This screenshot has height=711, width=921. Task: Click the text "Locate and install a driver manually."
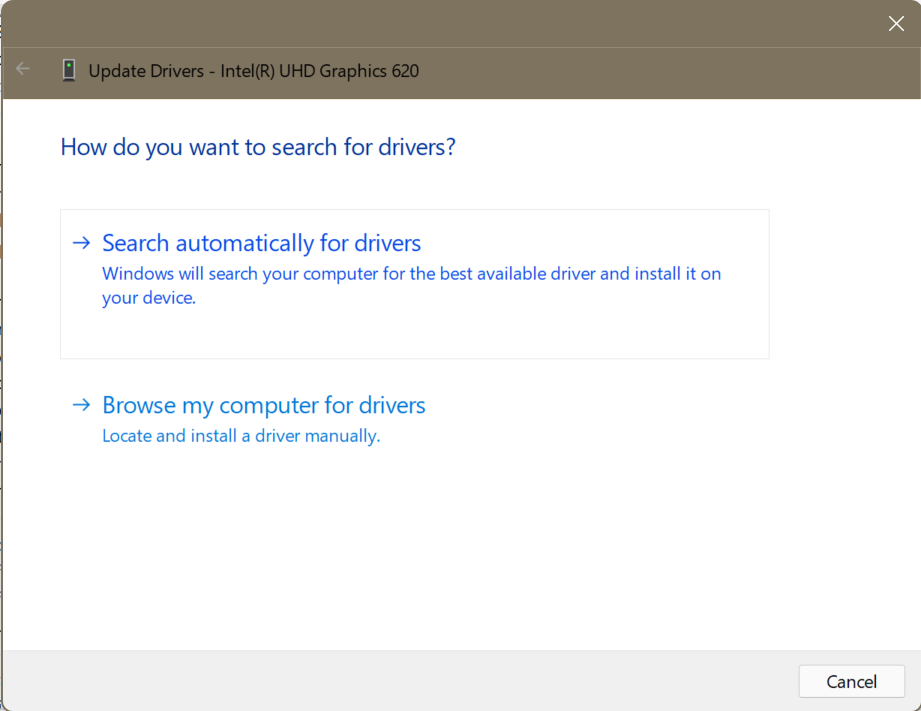tap(241, 436)
